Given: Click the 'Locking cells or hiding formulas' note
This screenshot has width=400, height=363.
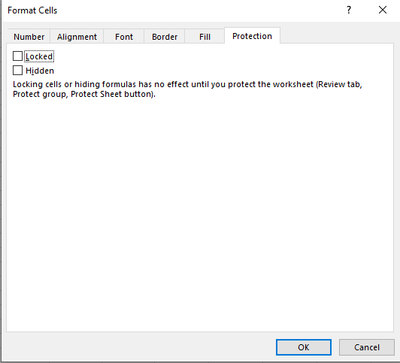Looking at the screenshot, I should (x=187, y=89).
